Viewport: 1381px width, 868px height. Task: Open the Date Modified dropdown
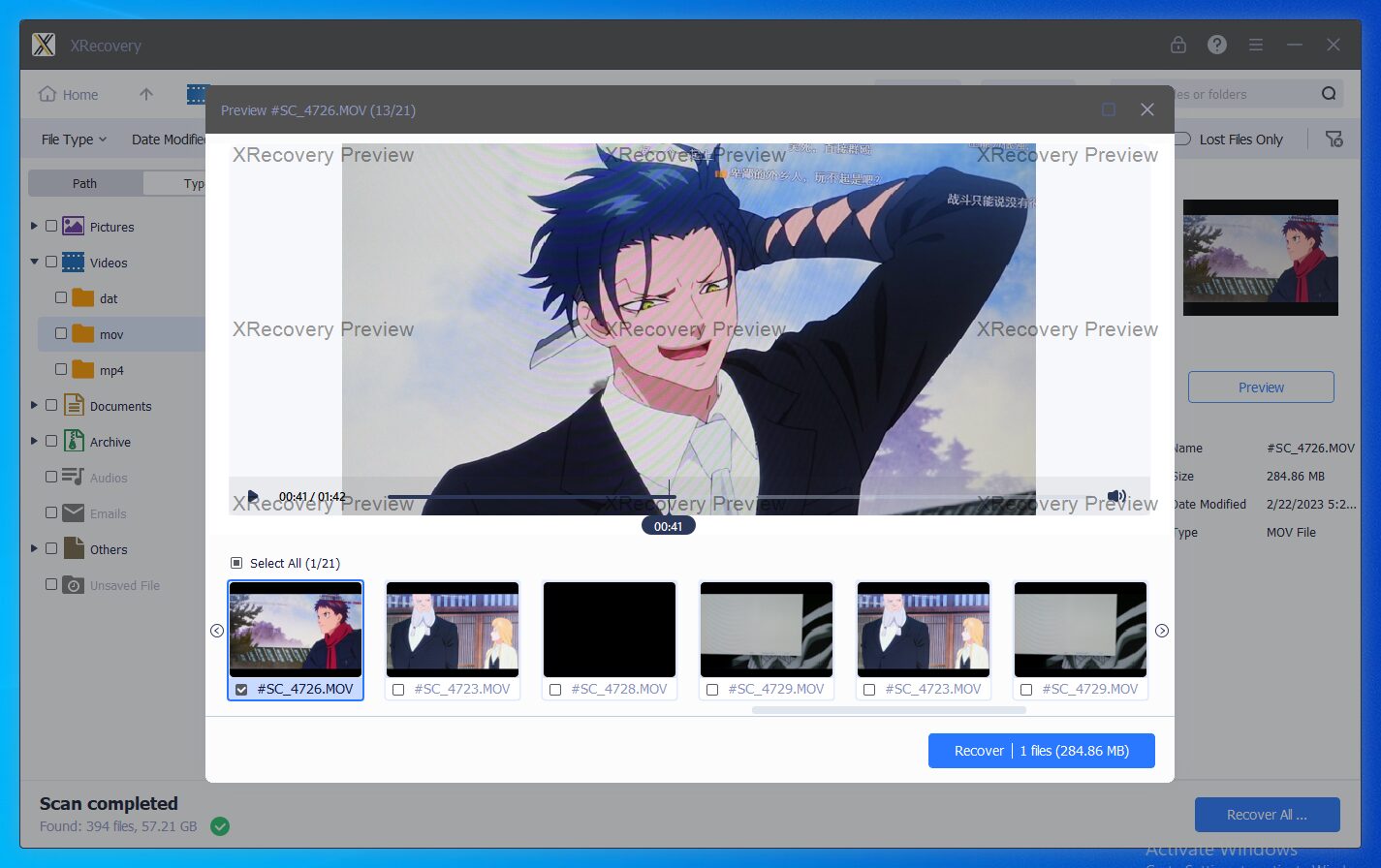tap(169, 139)
